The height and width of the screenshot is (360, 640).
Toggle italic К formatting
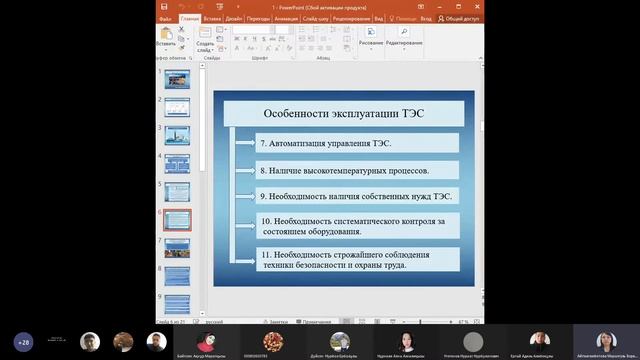245,39
